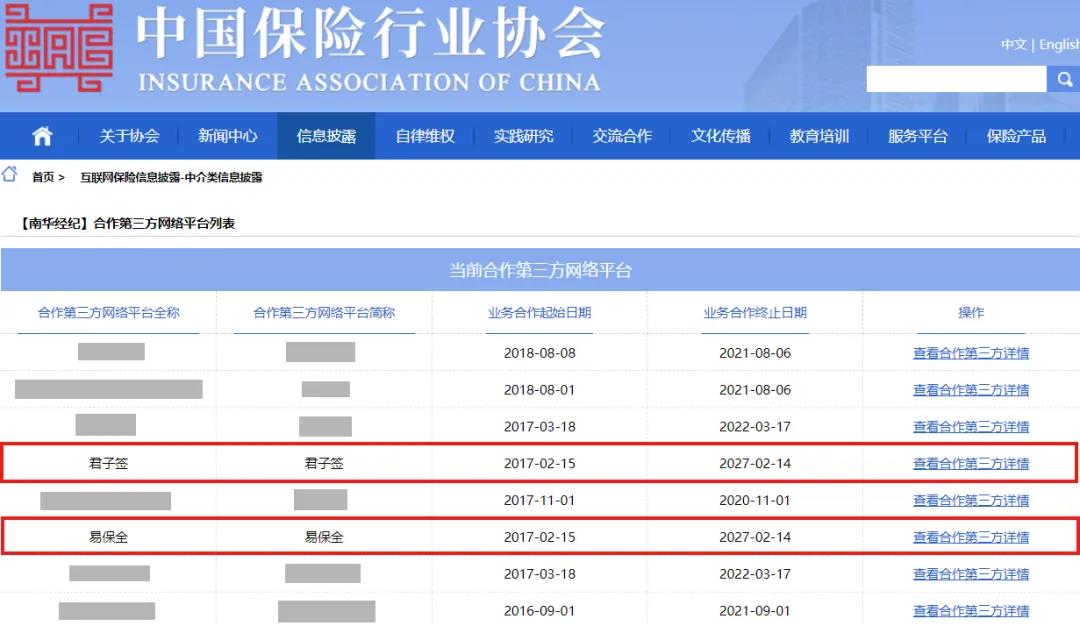This screenshot has height=626, width=1080.
Task: Switch language to 中文
Action: [x=1013, y=45]
